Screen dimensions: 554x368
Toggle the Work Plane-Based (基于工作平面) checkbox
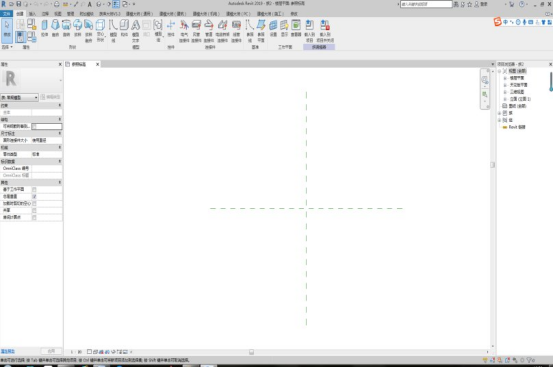point(34,189)
